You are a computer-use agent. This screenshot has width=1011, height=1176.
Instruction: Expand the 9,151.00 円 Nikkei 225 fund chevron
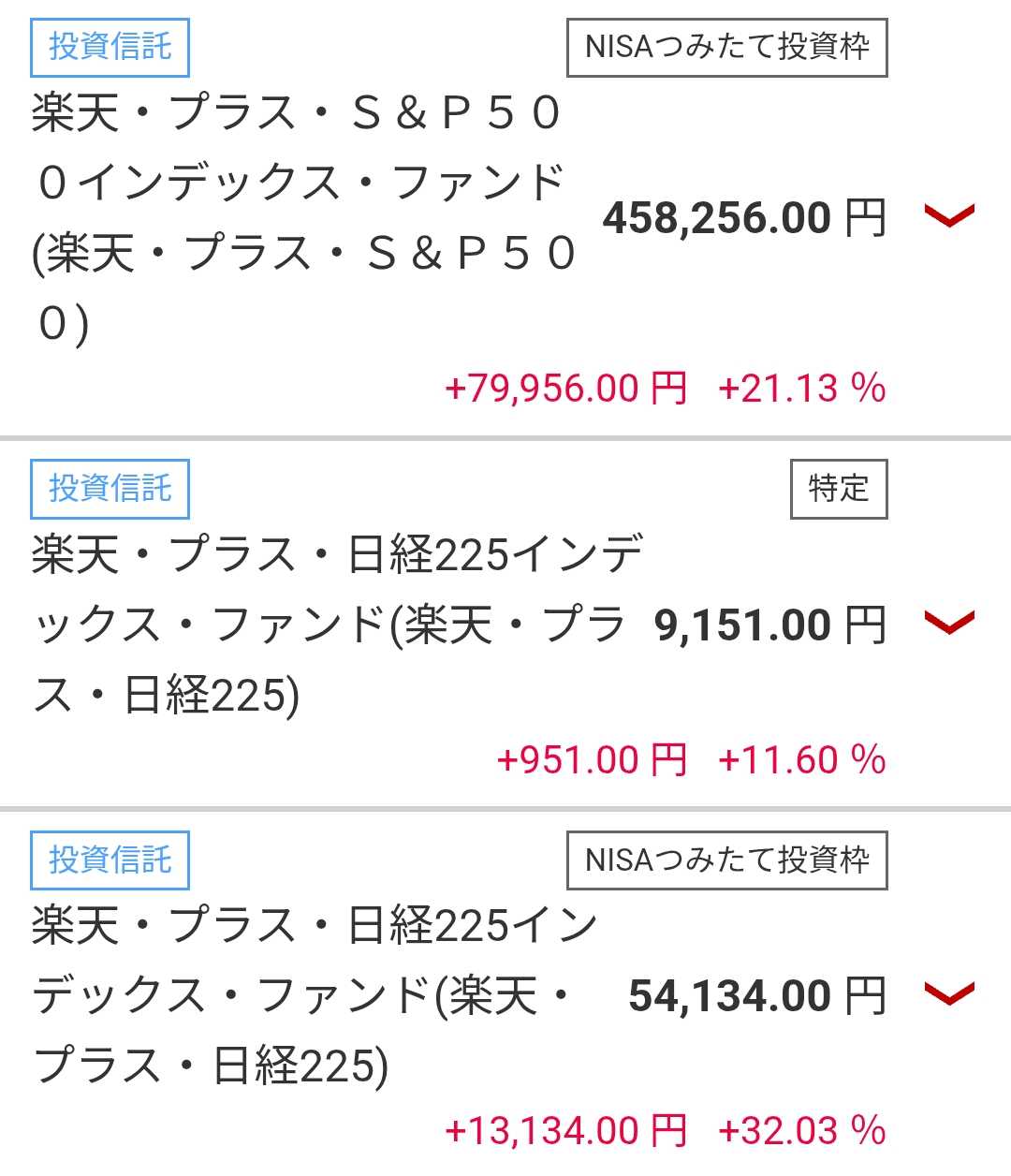coord(949,623)
